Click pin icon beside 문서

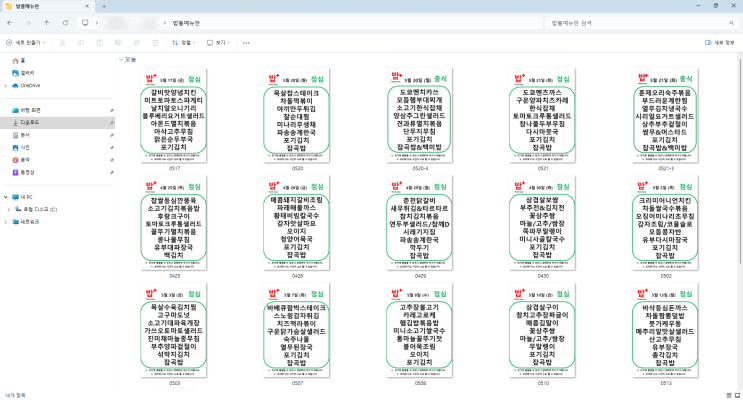click(112, 135)
